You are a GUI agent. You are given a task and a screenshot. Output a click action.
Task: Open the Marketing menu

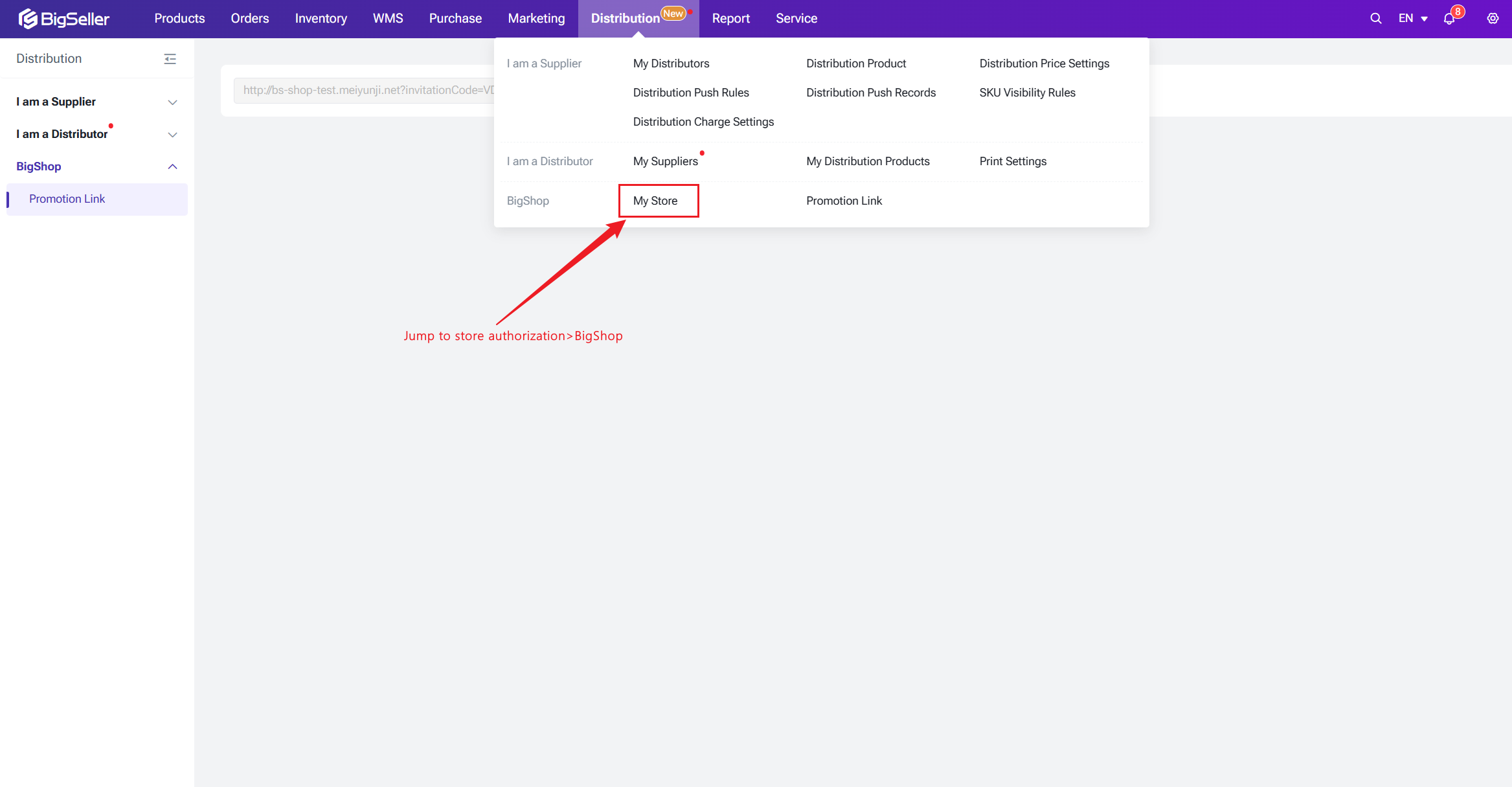[536, 19]
